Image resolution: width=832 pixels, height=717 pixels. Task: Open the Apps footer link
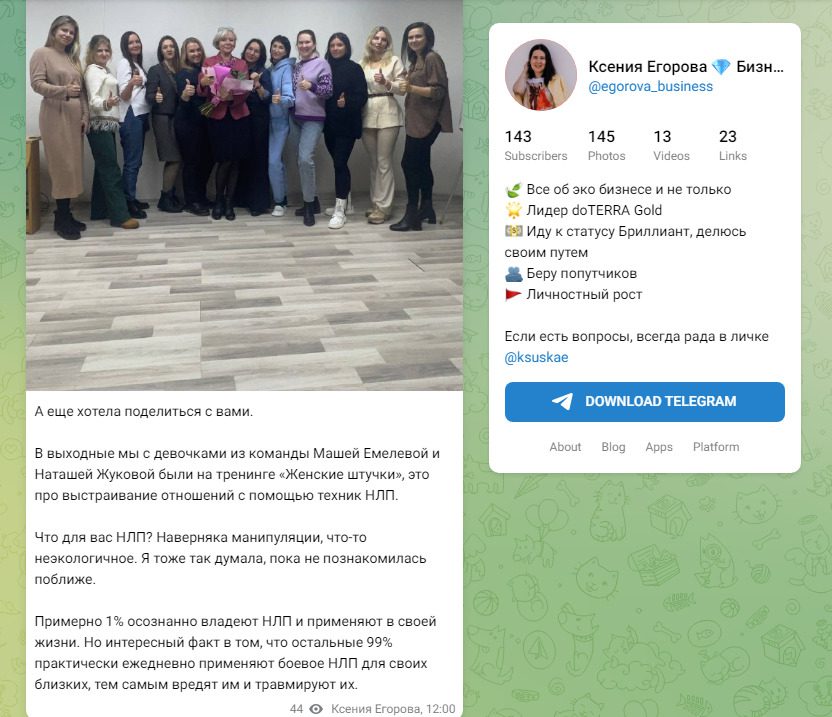click(659, 447)
